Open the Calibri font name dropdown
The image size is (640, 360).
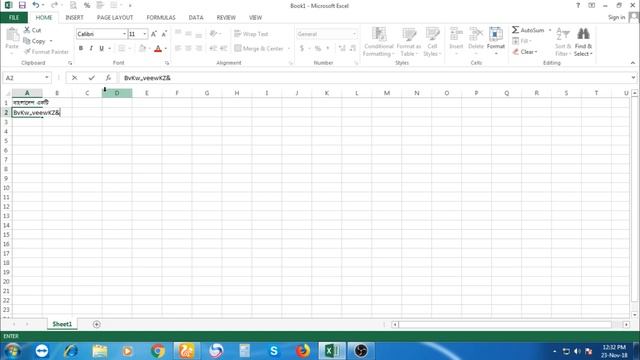pos(124,34)
